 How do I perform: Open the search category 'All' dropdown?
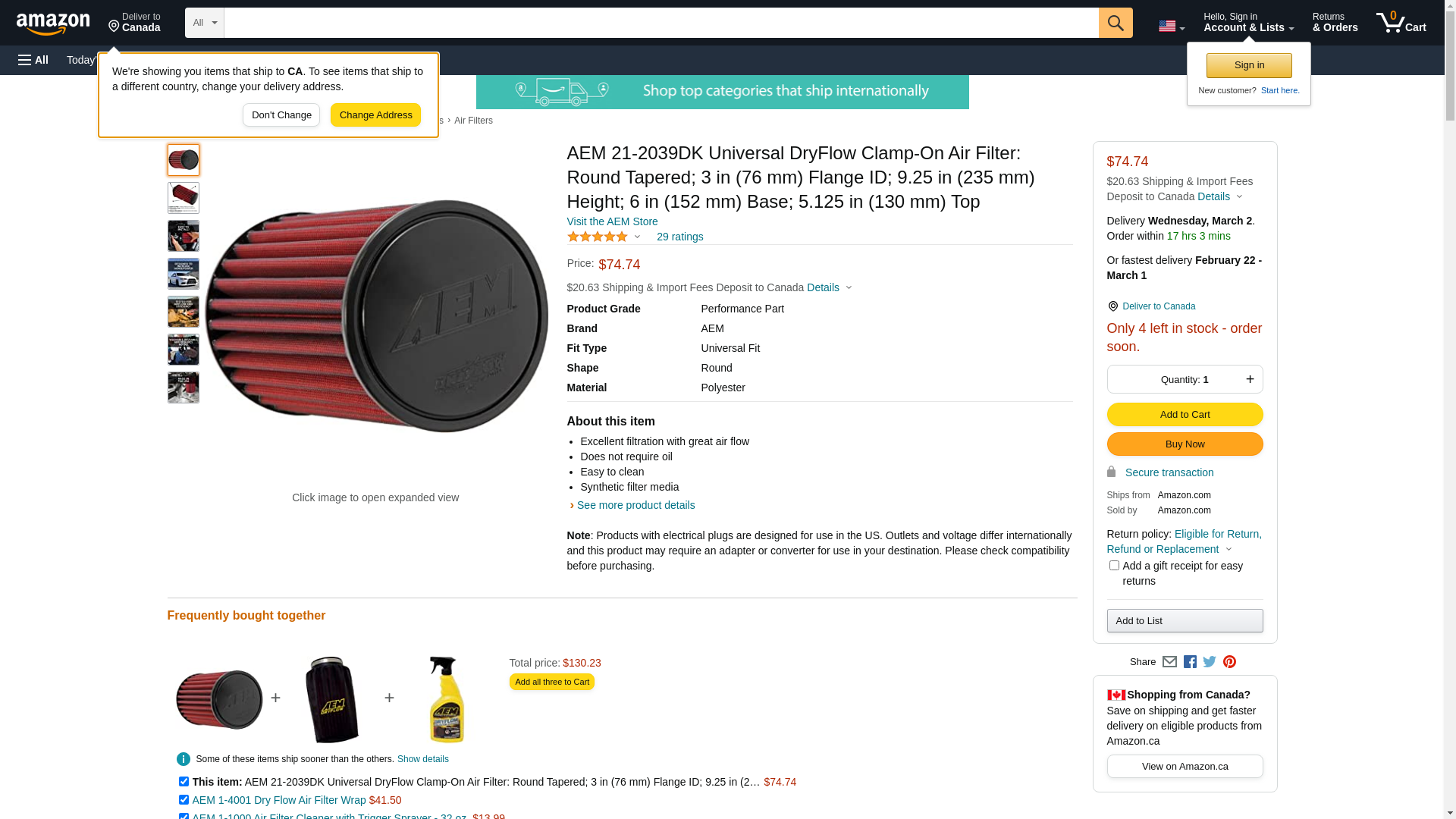205,23
